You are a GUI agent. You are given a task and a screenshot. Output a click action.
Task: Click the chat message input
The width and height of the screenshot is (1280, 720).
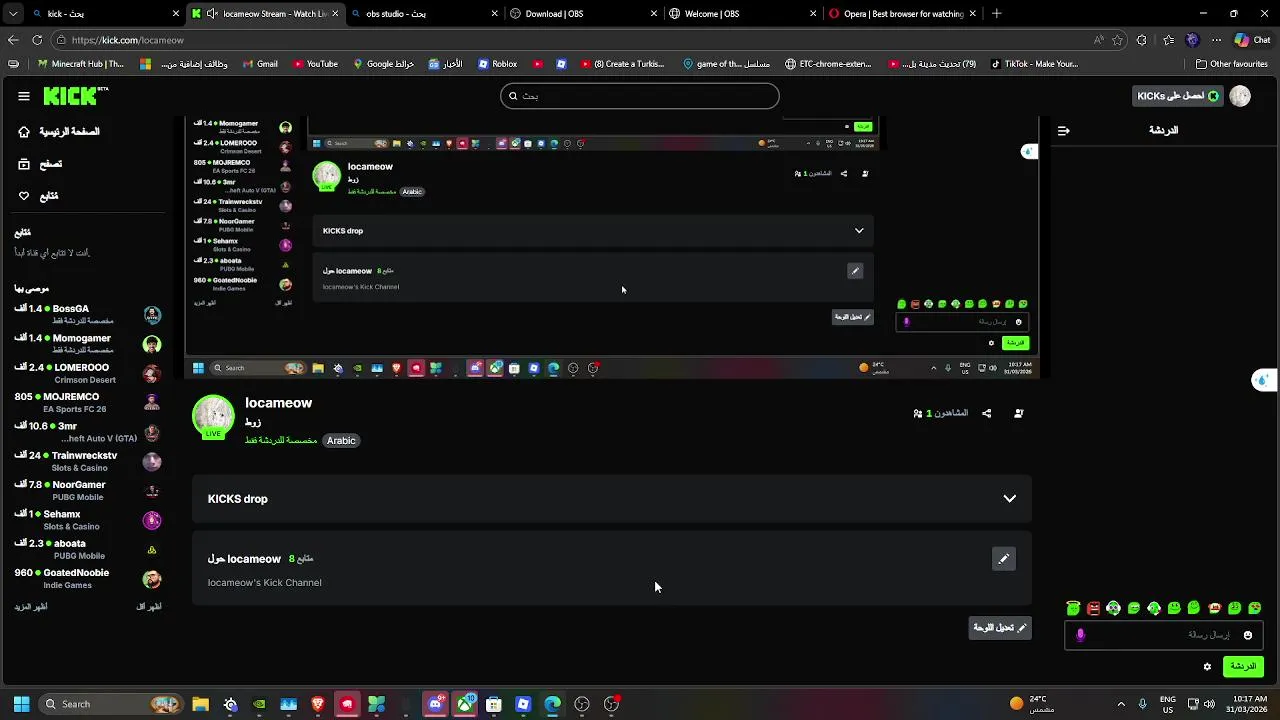(1163, 634)
